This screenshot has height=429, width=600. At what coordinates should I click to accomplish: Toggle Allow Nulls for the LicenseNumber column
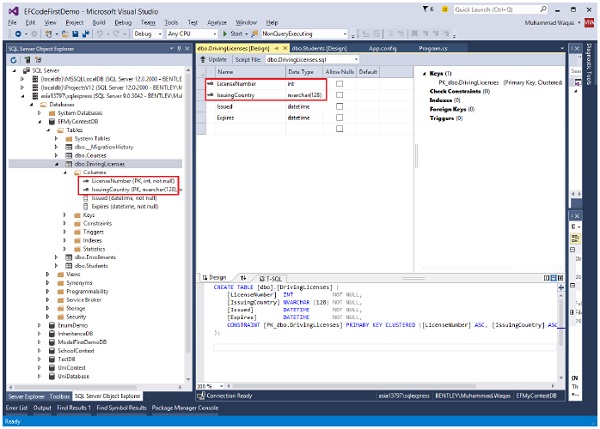(340, 83)
